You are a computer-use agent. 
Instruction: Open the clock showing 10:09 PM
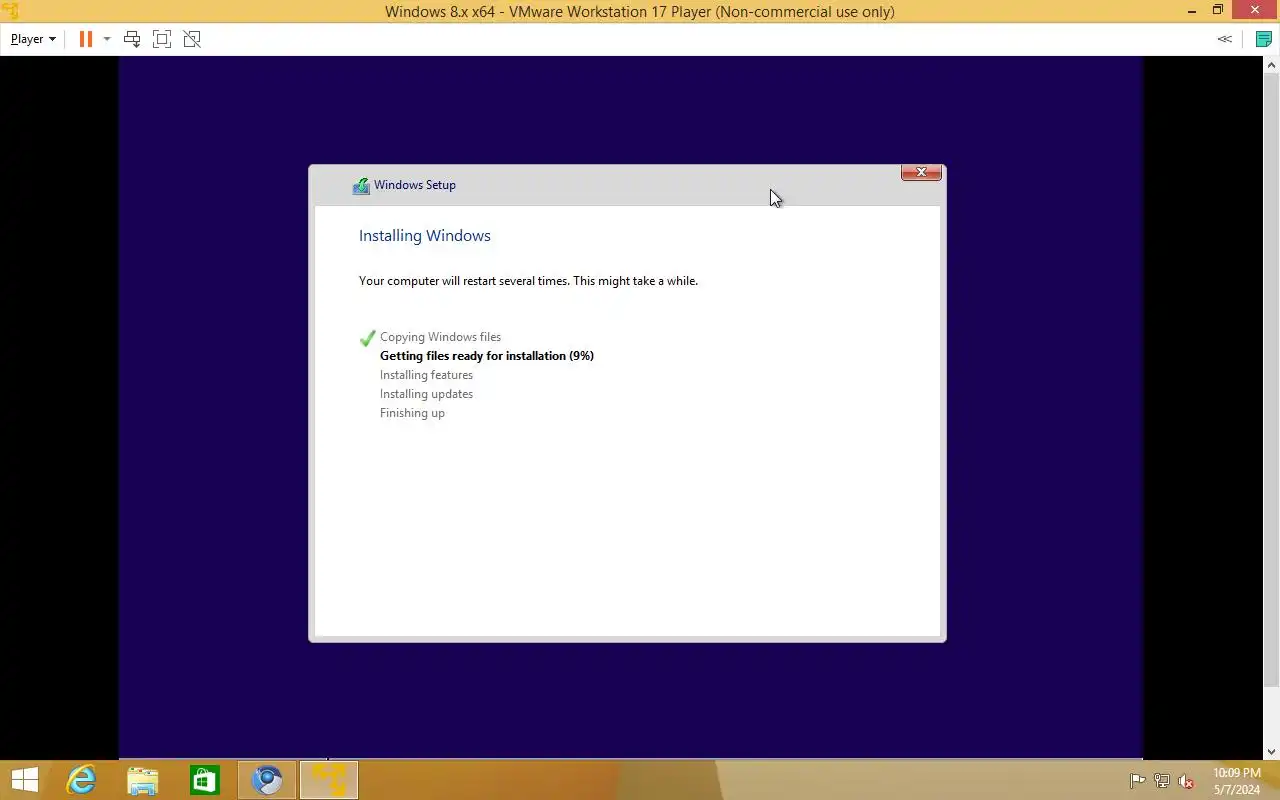(1237, 781)
